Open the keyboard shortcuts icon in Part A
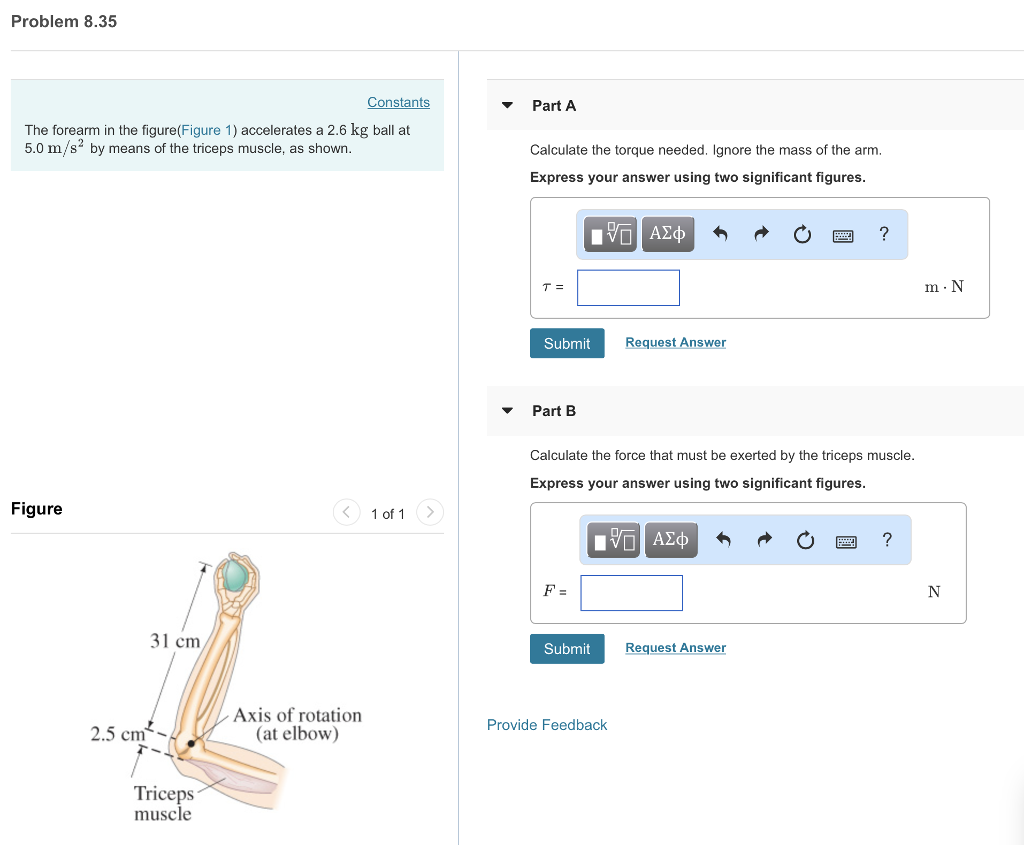This screenshot has width=1024, height=845. click(x=843, y=234)
